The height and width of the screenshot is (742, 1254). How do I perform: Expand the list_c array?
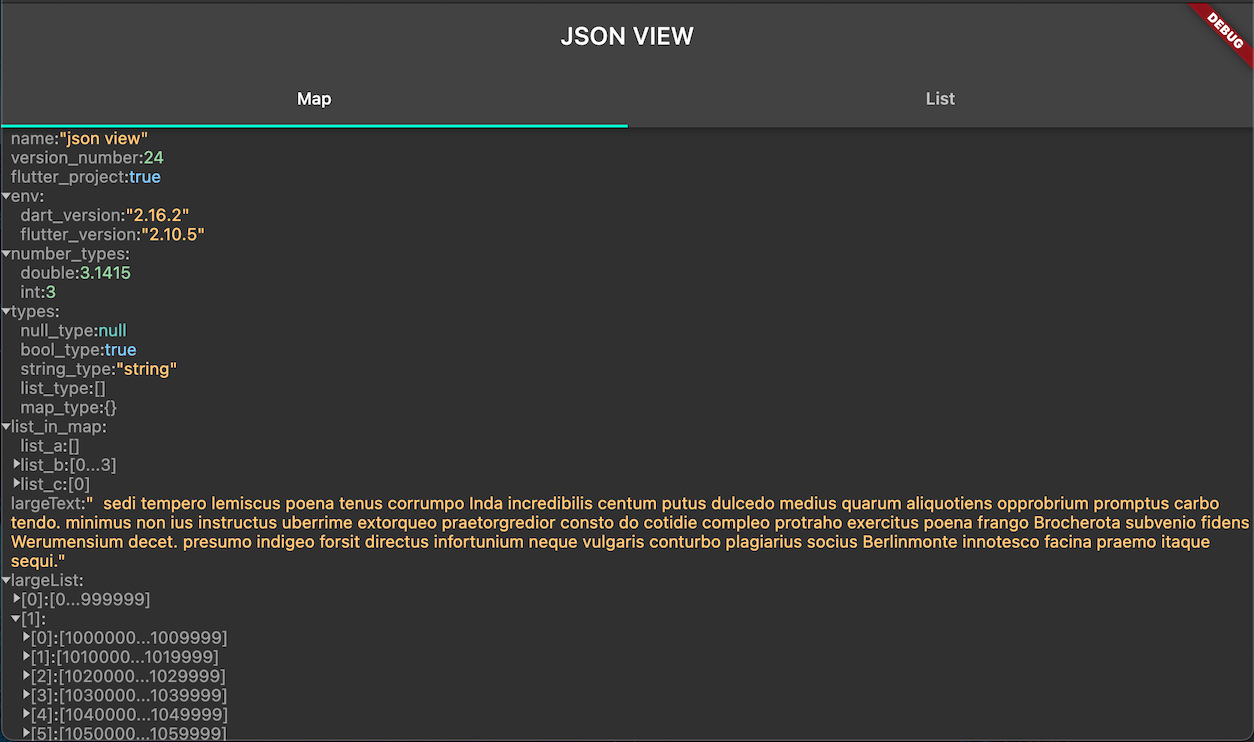tap(15, 484)
